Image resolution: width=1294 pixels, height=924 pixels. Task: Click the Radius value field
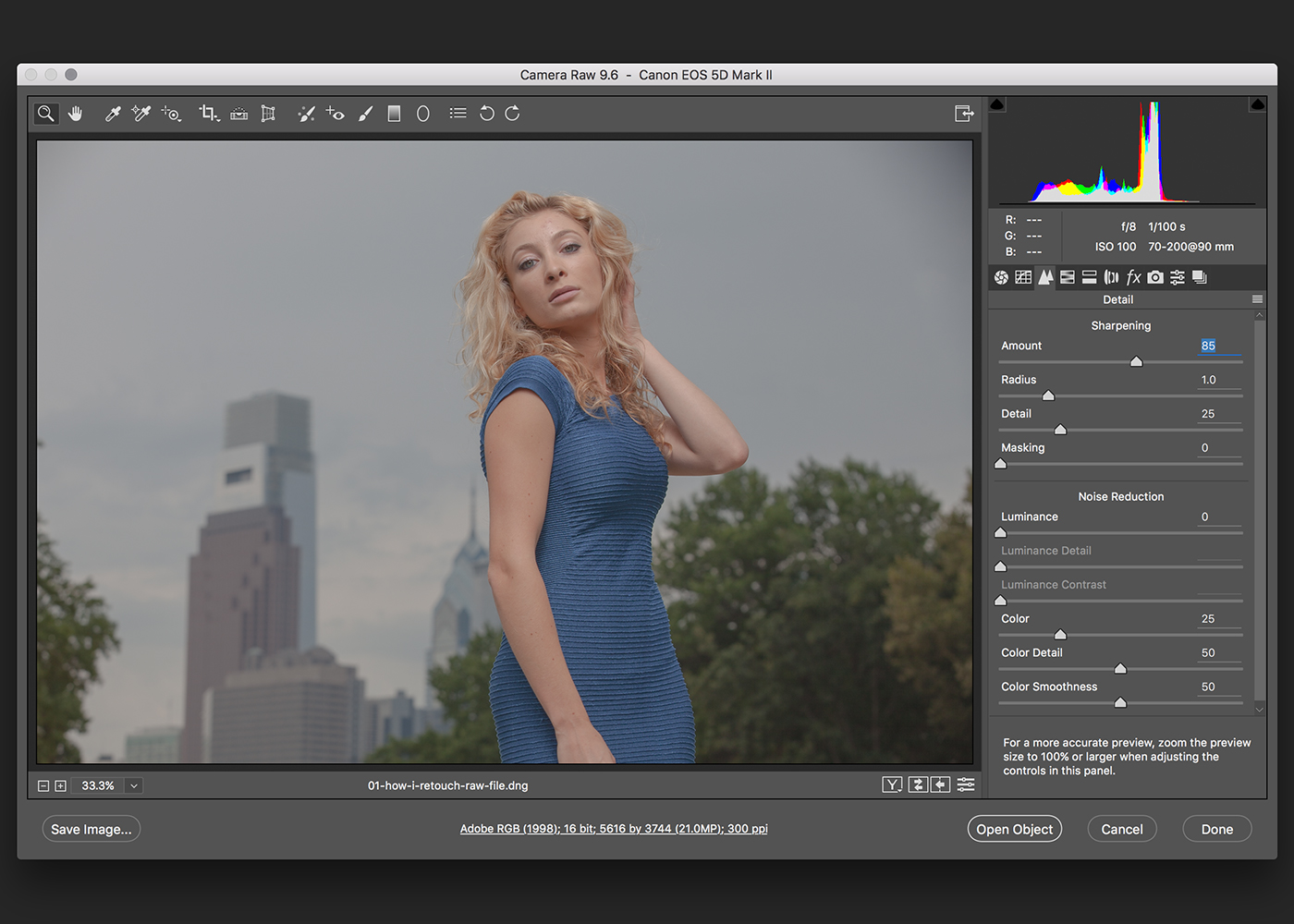pyautogui.click(x=1209, y=380)
